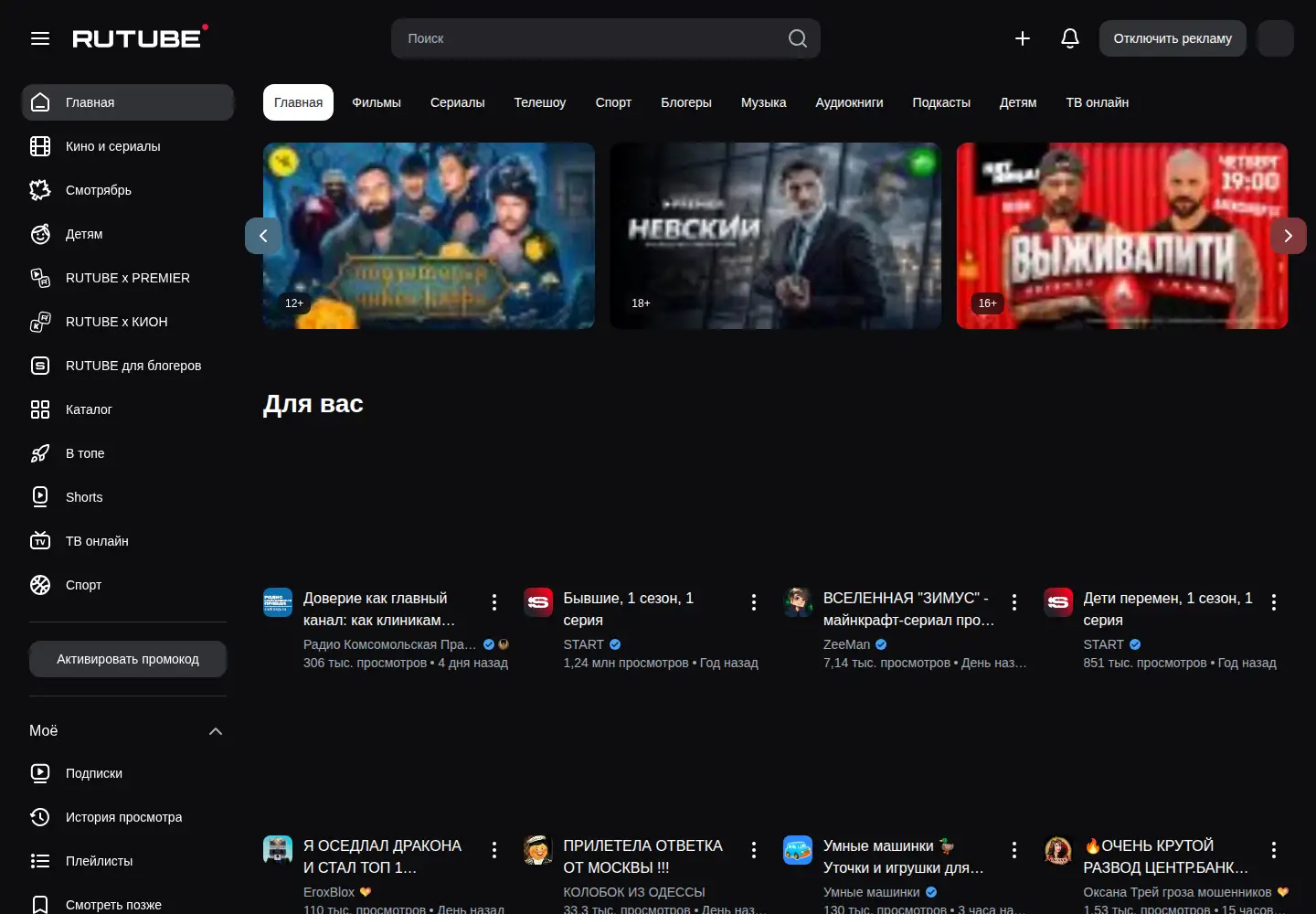Switch to the Аудиокниги tab
Screen dimensions: 1316x914
849,102
